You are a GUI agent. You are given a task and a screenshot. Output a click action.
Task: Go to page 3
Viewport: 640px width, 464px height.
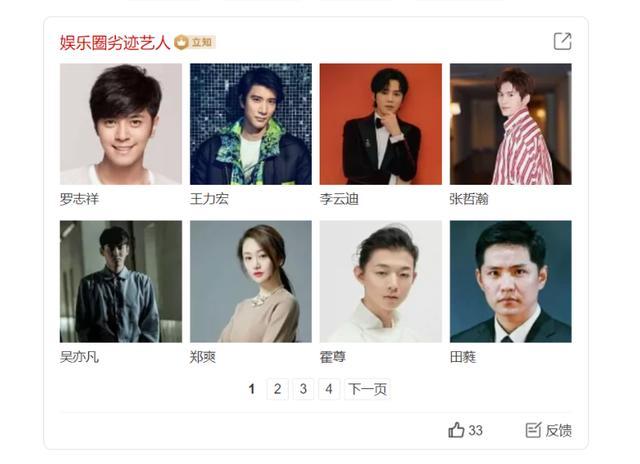click(303, 389)
